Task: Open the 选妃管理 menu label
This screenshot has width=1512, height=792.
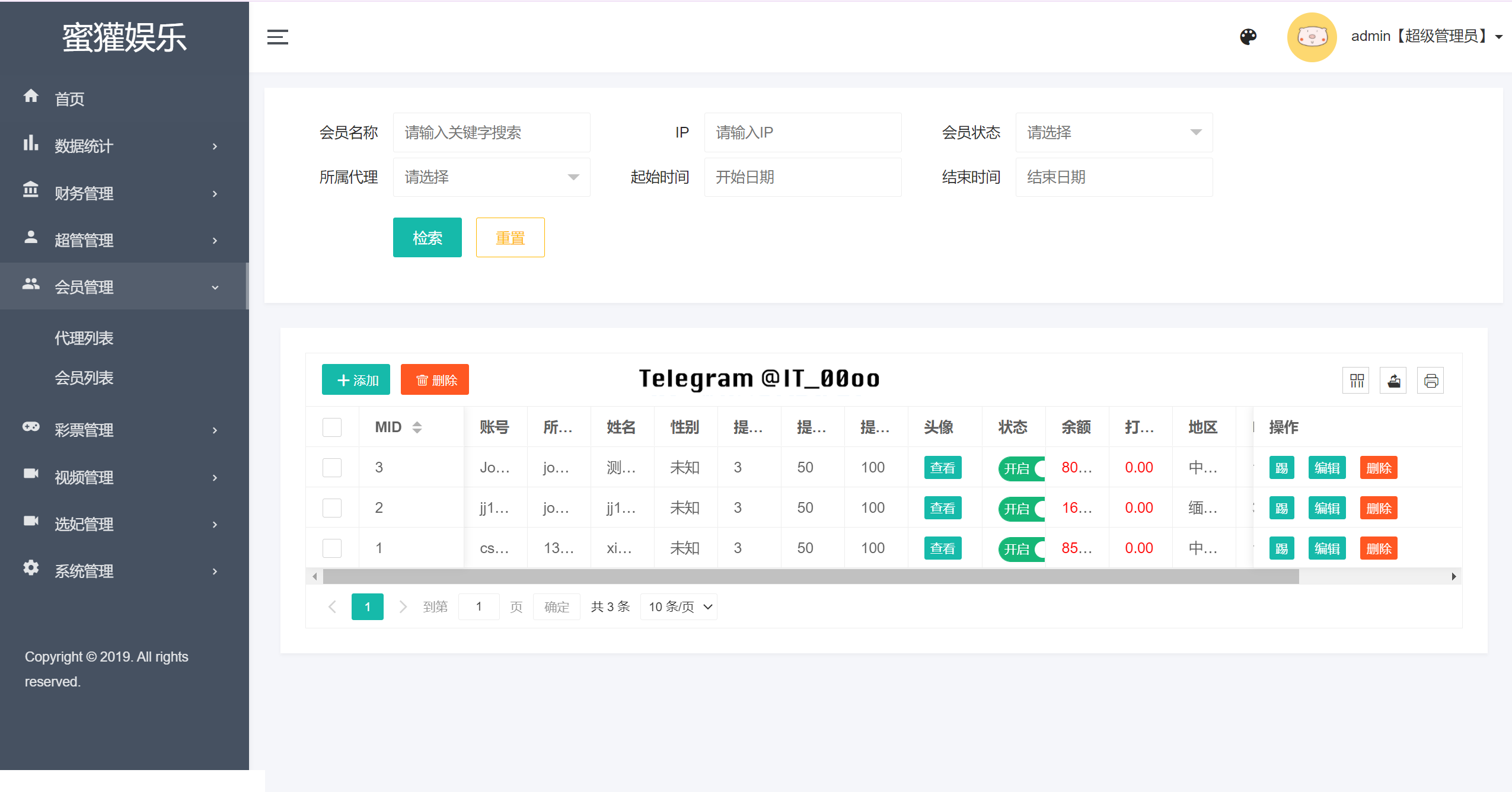Action: (x=84, y=524)
